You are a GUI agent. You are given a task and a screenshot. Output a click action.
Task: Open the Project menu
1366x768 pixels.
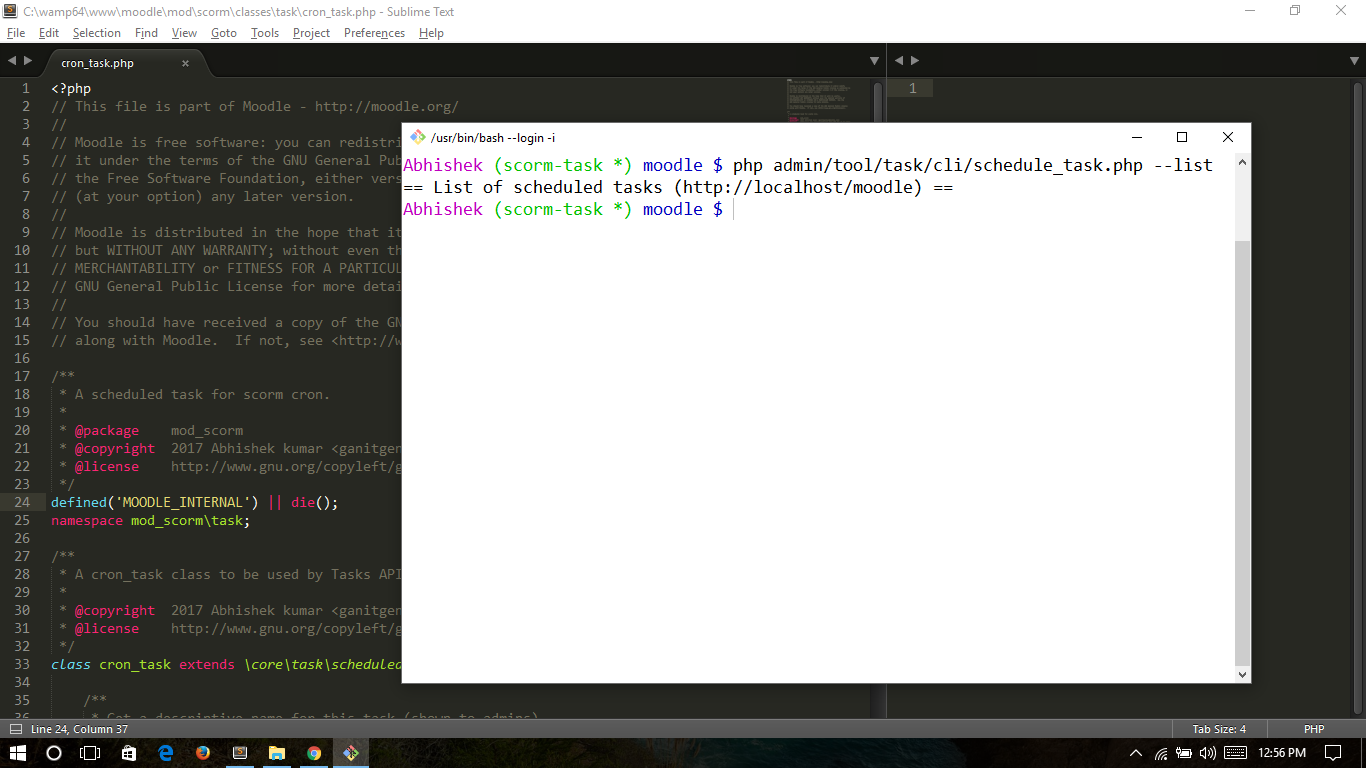pos(311,33)
